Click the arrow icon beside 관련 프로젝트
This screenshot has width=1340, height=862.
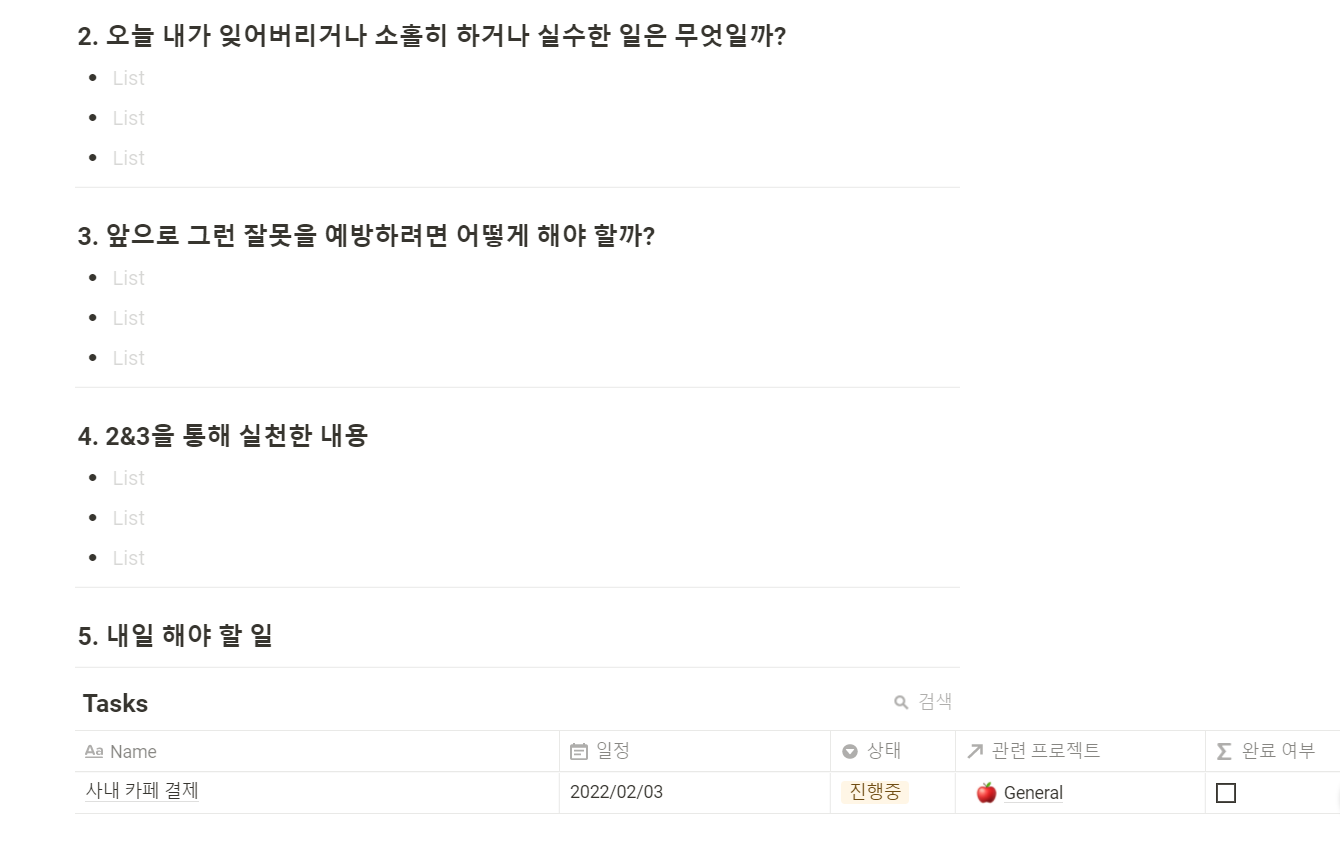[976, 752]
